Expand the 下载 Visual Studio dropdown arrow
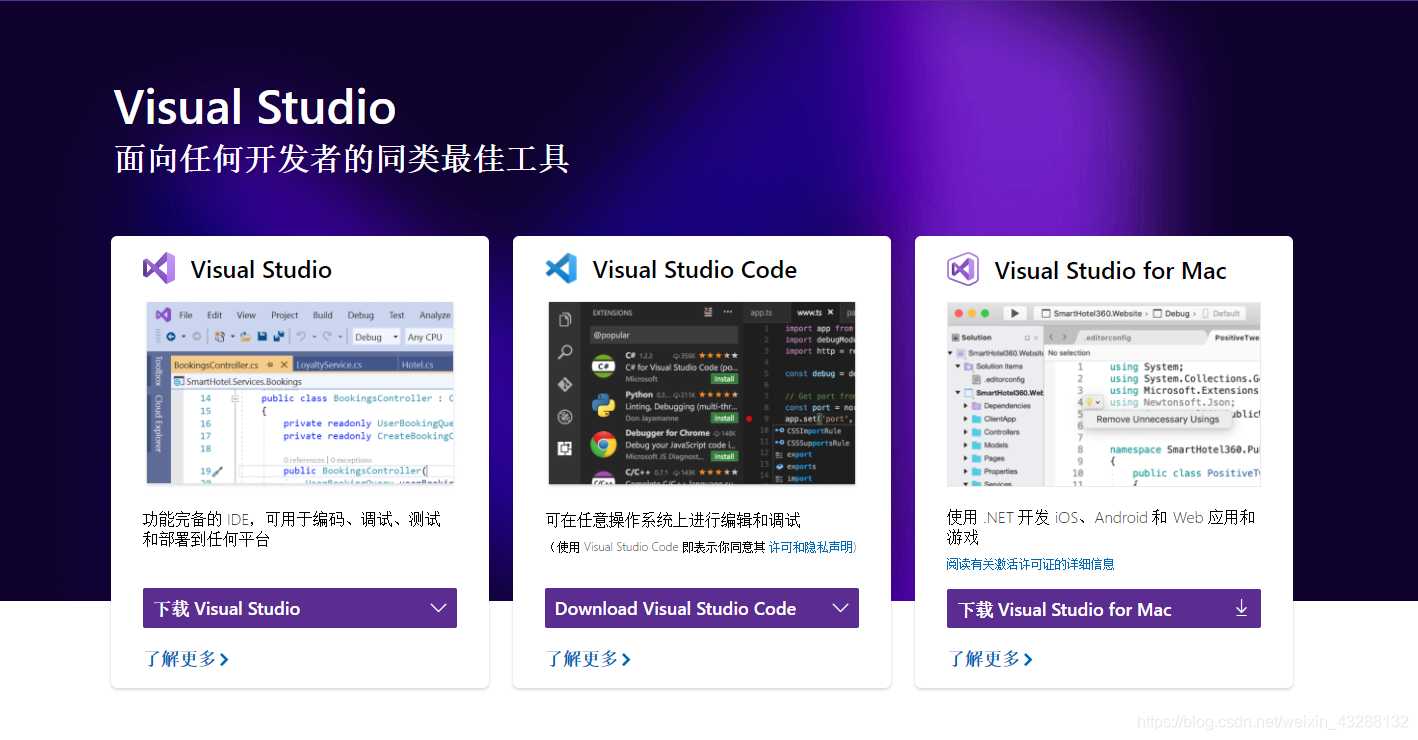The image size is (1418, 740). [x=439, y=608]
